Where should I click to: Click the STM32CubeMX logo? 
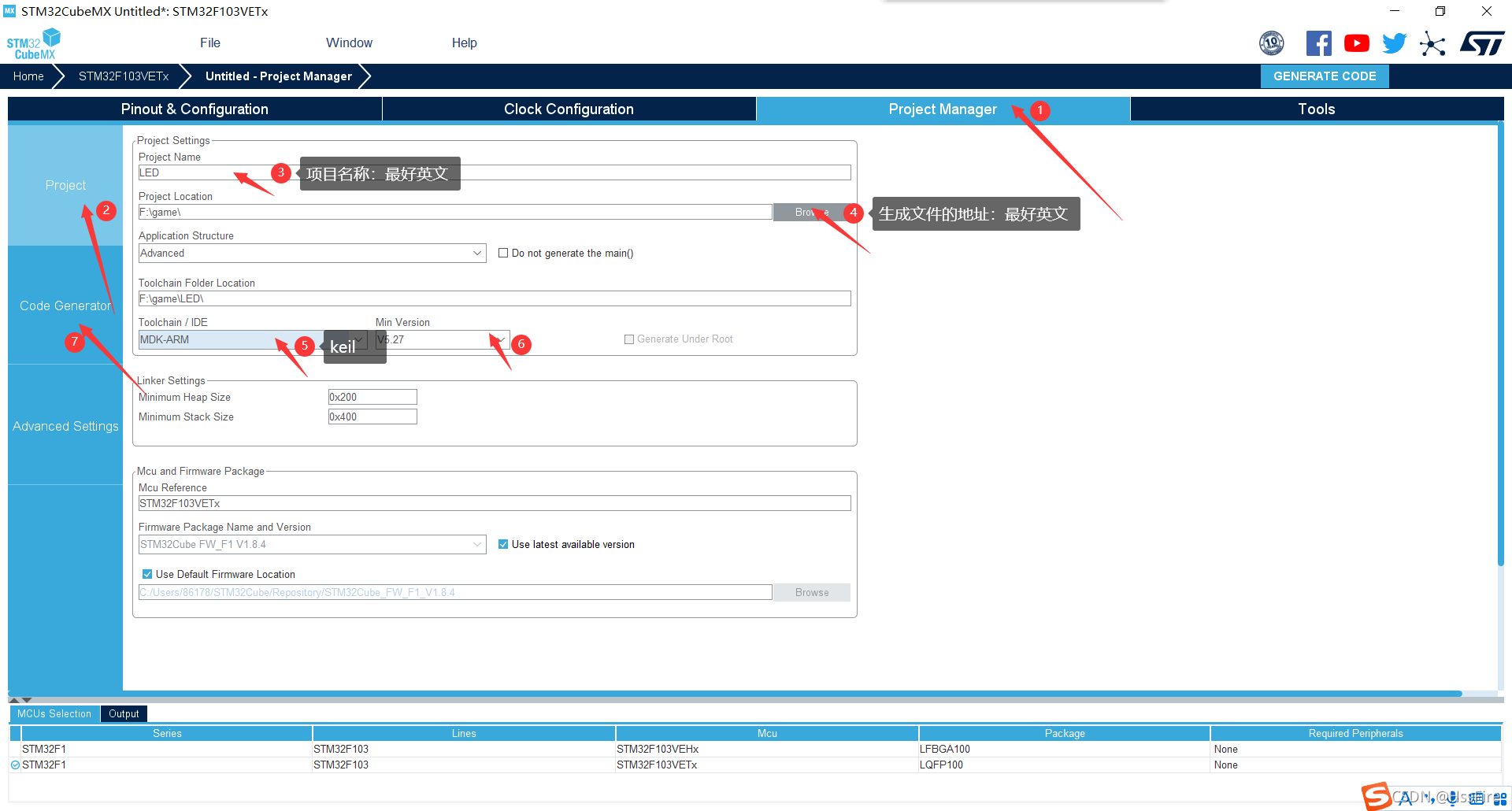33,44
